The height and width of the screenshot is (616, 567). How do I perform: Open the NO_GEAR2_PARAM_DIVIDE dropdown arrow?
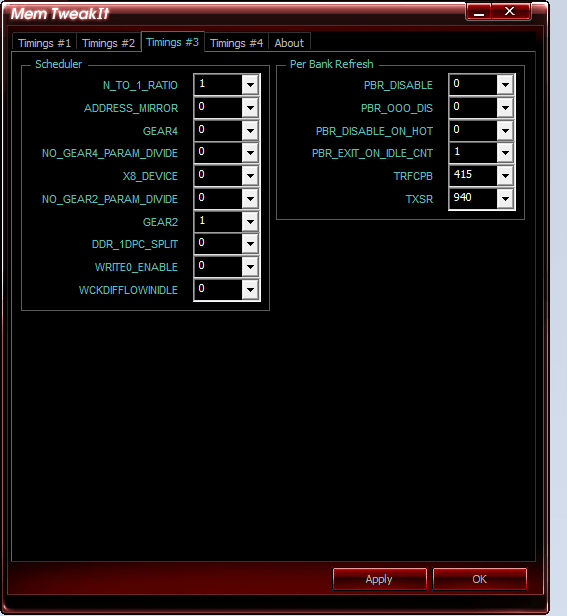pyautogui.click(x=250, y=199)
